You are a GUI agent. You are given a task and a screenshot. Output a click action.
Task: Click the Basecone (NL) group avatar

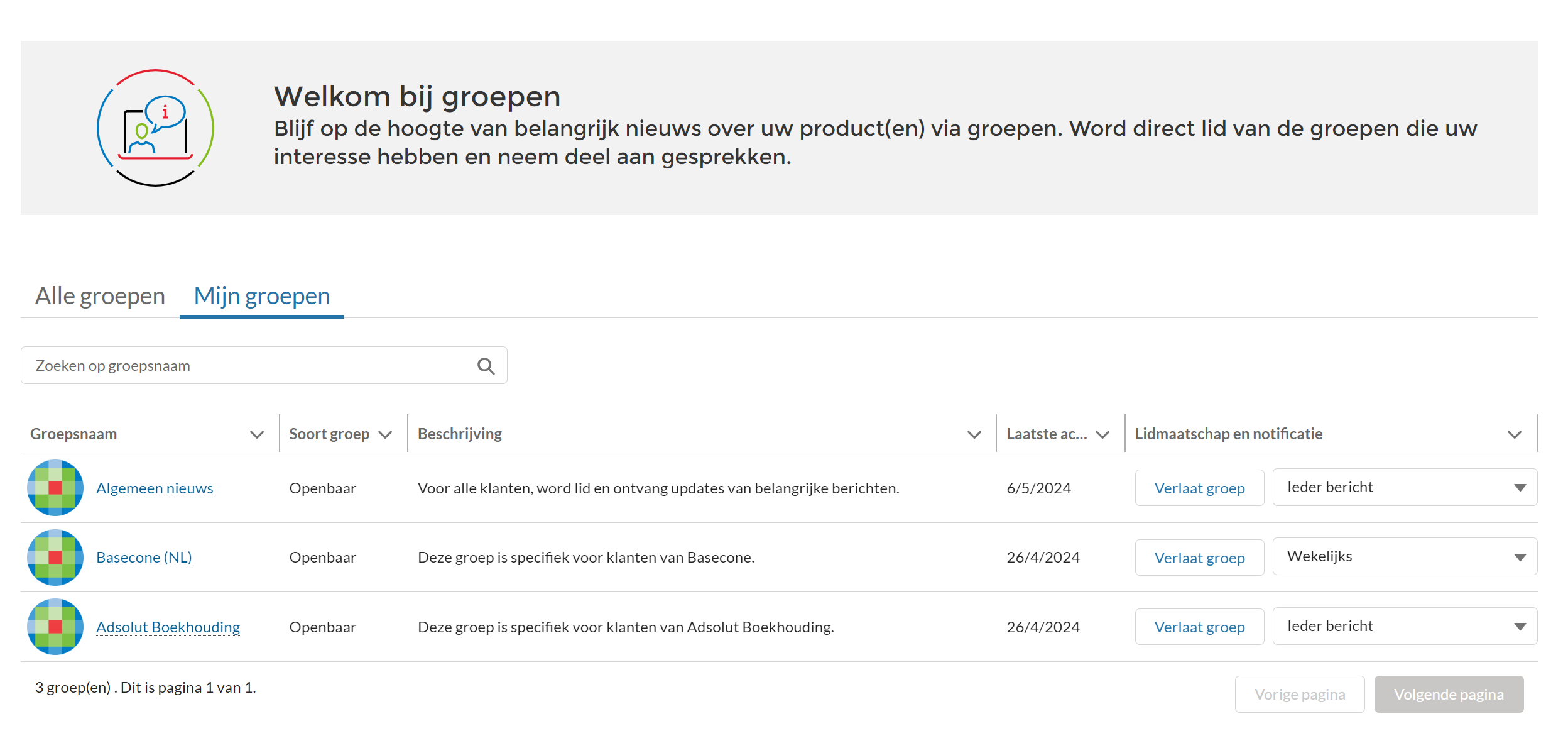pyautogui.click(x=55, y=557)
